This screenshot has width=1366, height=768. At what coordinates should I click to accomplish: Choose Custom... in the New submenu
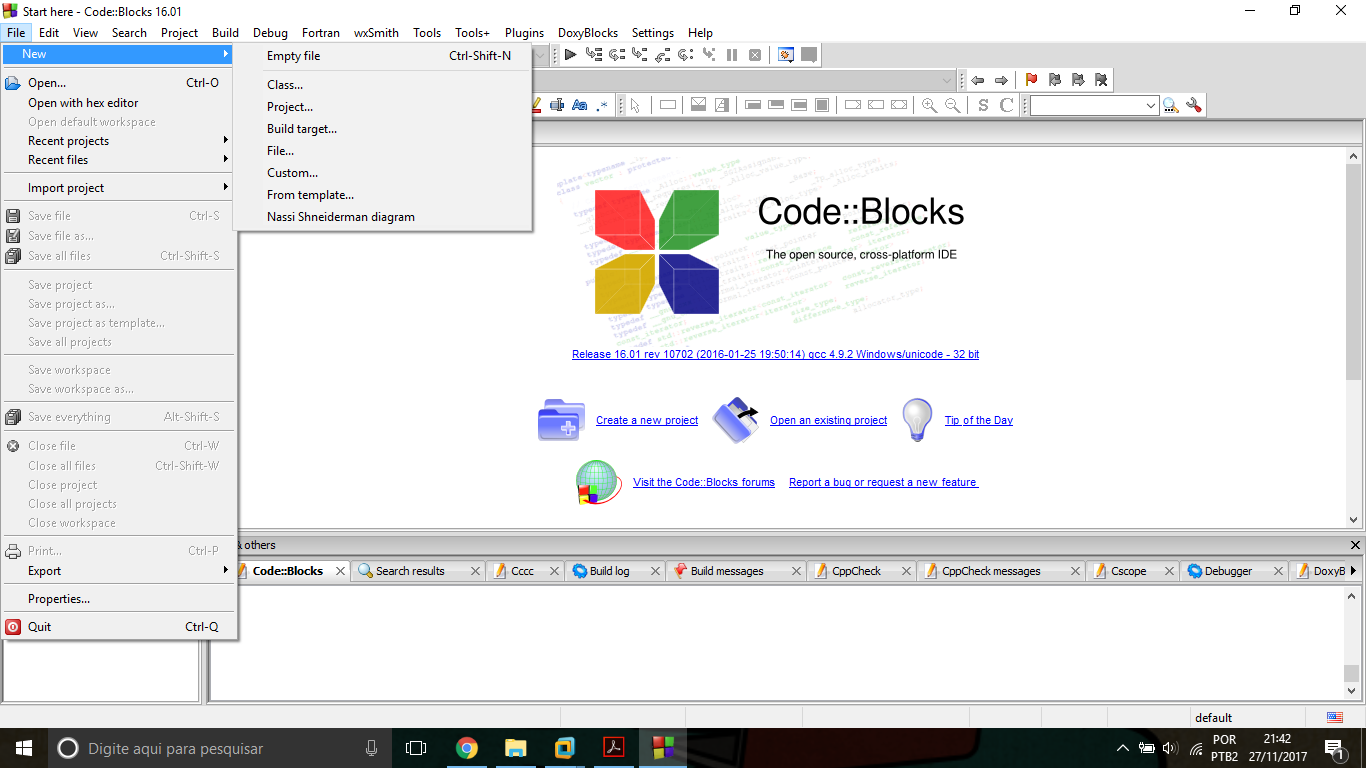[382, 173]
